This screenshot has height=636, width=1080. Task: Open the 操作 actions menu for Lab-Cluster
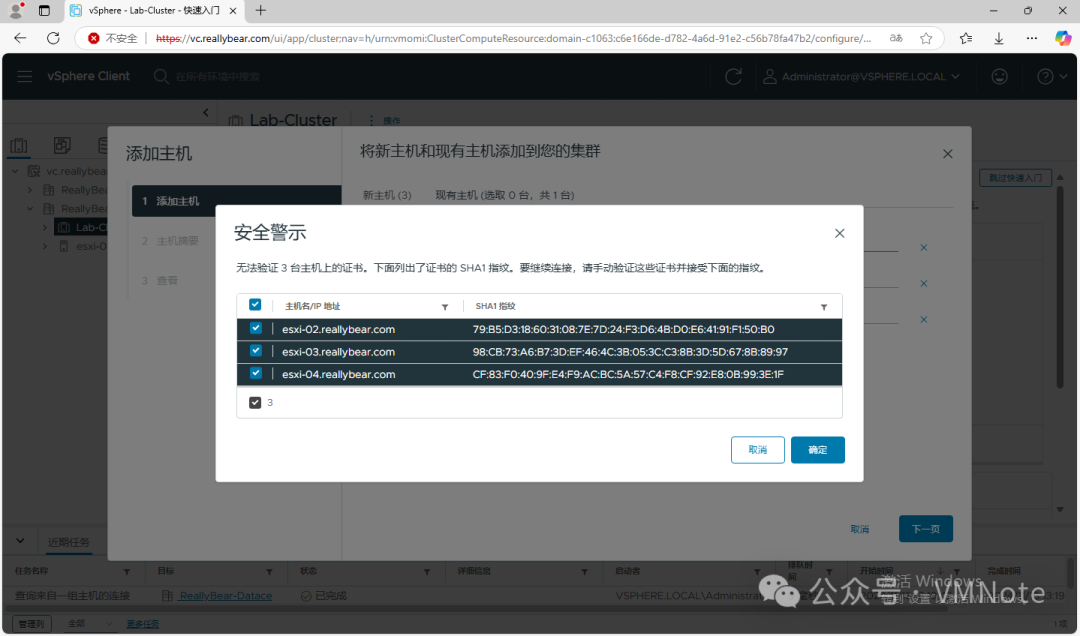click(x=386, y=121)
